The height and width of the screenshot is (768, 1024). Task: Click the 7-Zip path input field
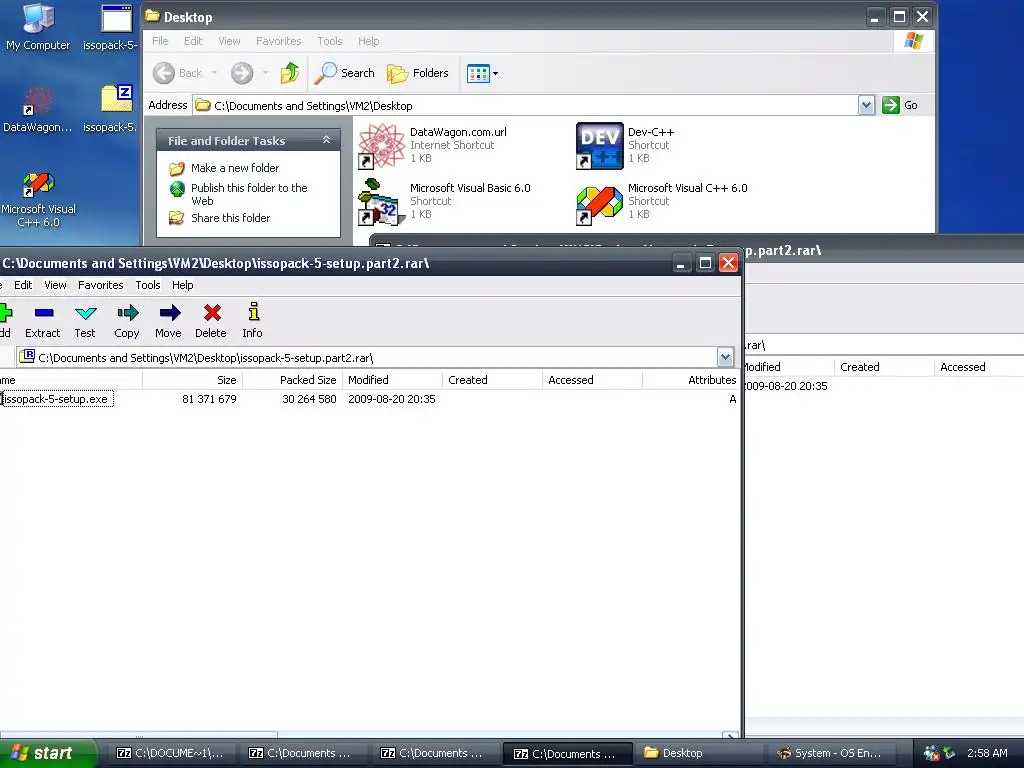[x=366, y=357]
